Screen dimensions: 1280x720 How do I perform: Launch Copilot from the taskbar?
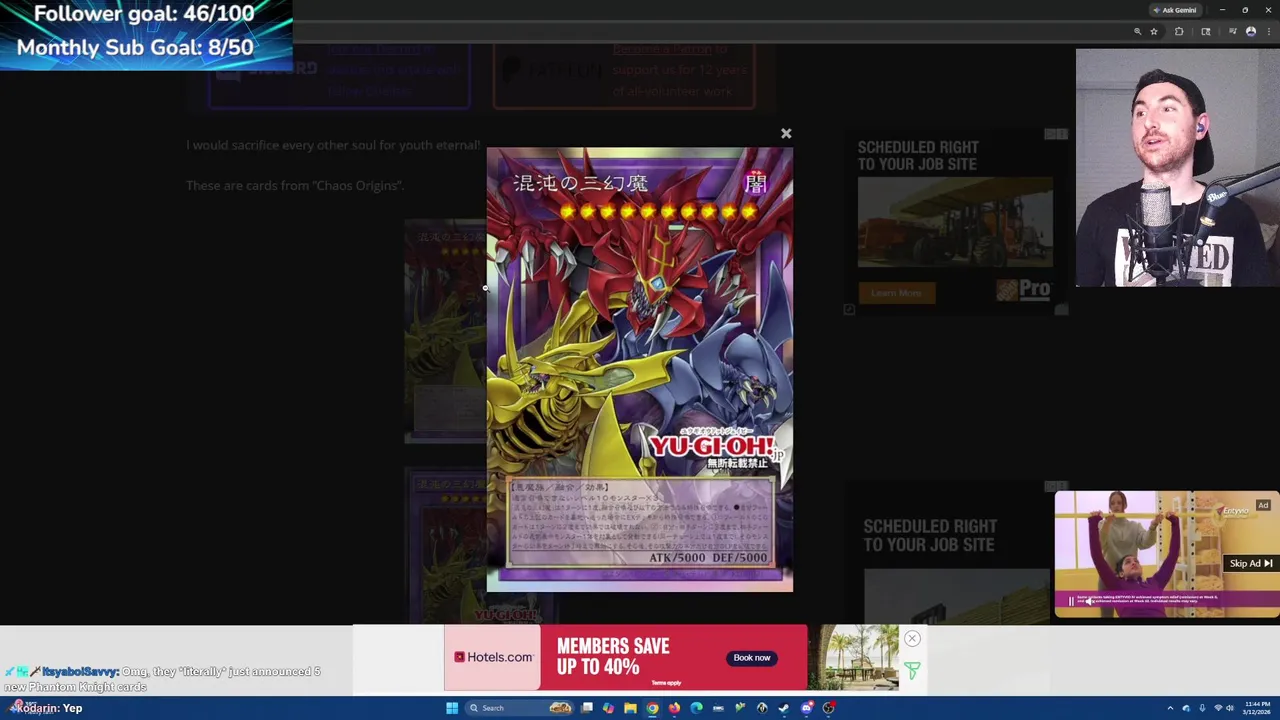pyautogui.click(x=608, y=708)
